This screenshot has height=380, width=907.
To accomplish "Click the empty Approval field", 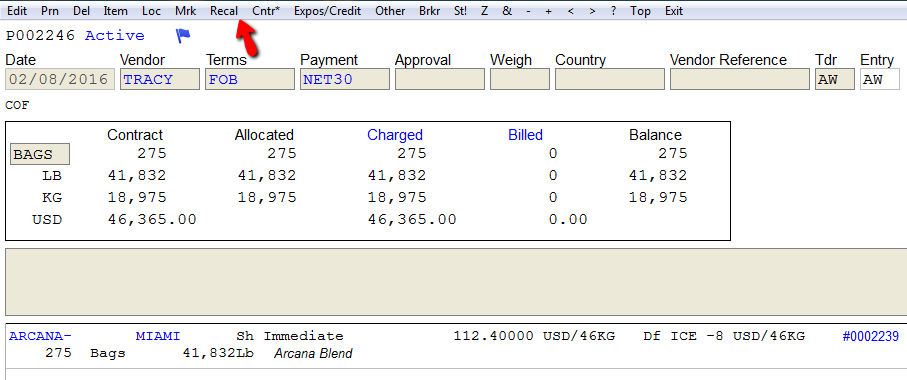I will (440, 79).
